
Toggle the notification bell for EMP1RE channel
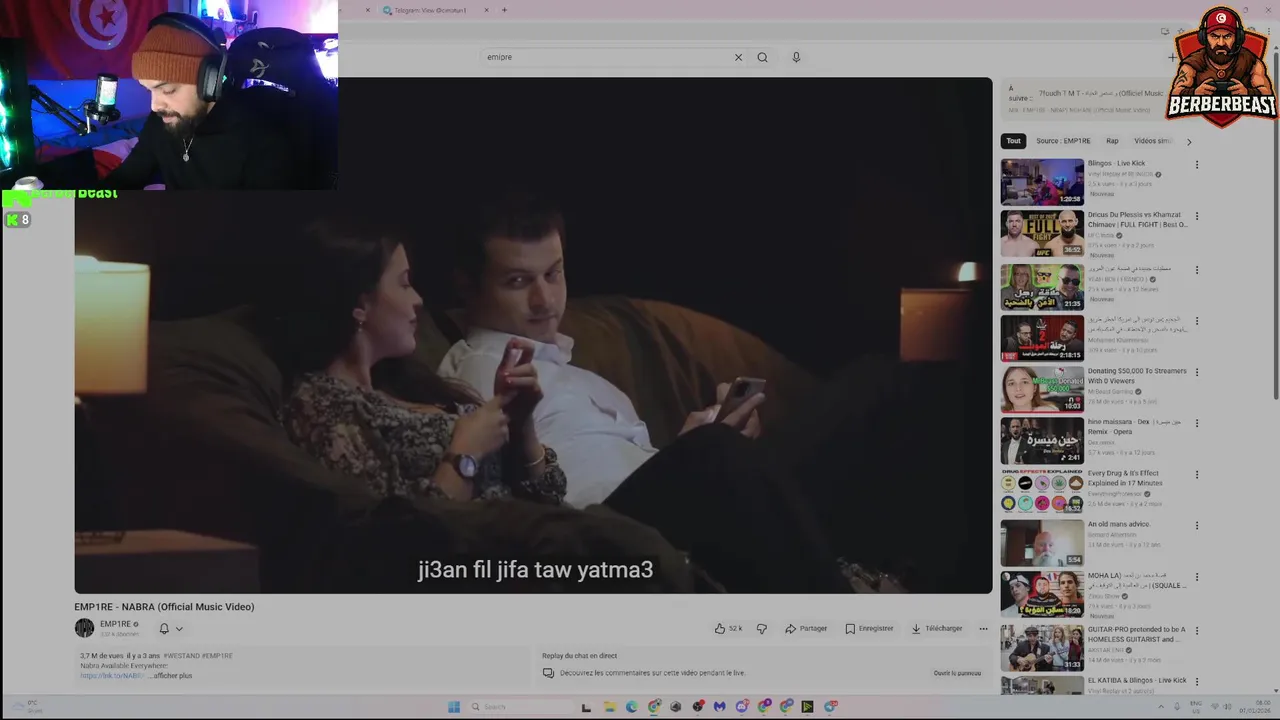164,629
